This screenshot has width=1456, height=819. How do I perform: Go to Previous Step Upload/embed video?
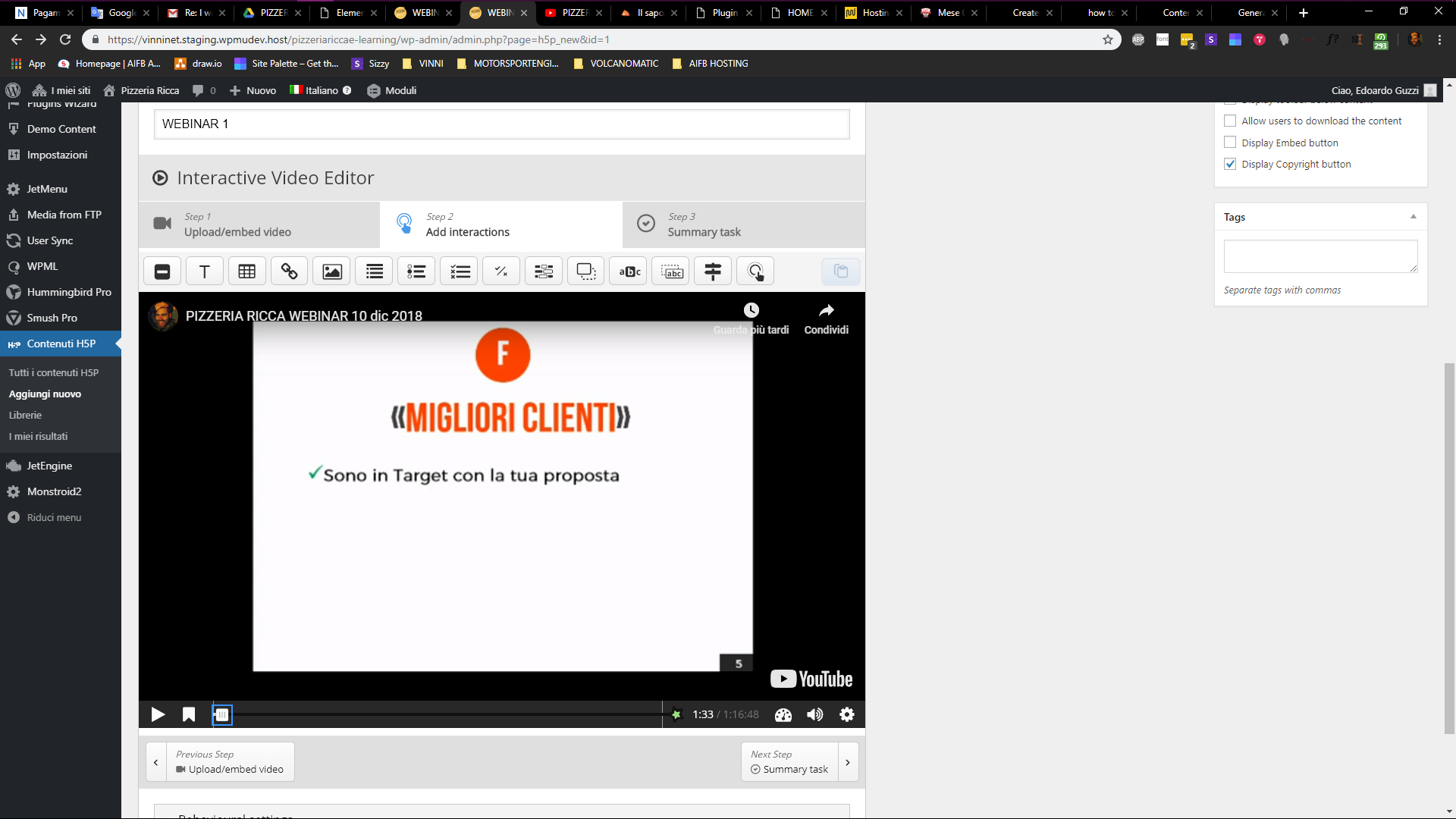(220, 761)
